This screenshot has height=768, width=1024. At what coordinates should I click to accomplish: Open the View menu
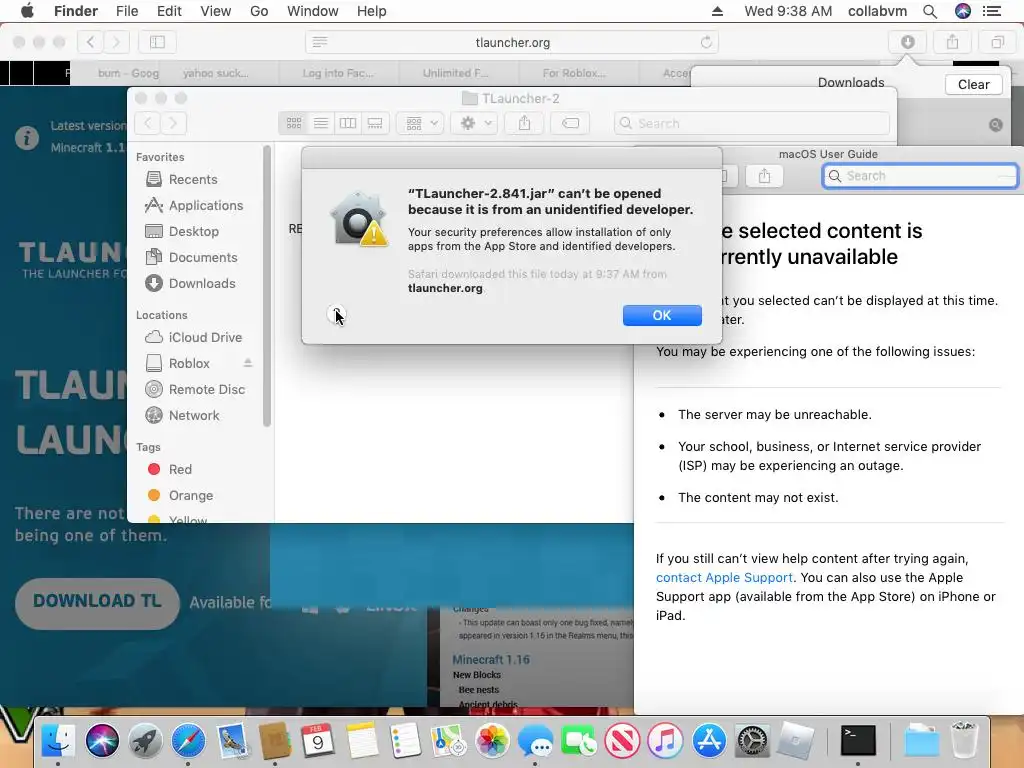tap(216, 11)
